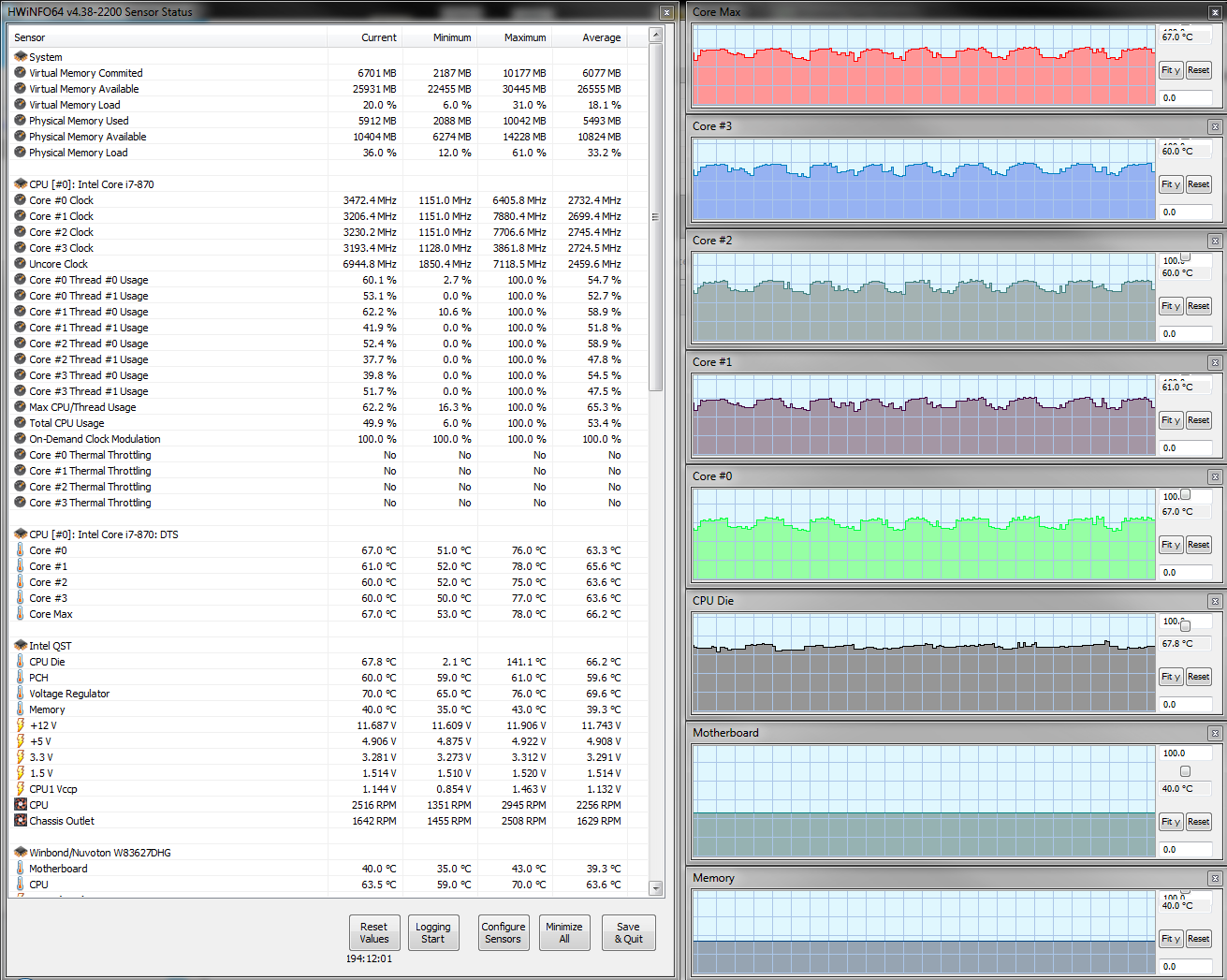This screenshot has width=1227, height=980.
Task: Toggle the checkbox in Motherboard graph
Action: (x=1185, y=771)
